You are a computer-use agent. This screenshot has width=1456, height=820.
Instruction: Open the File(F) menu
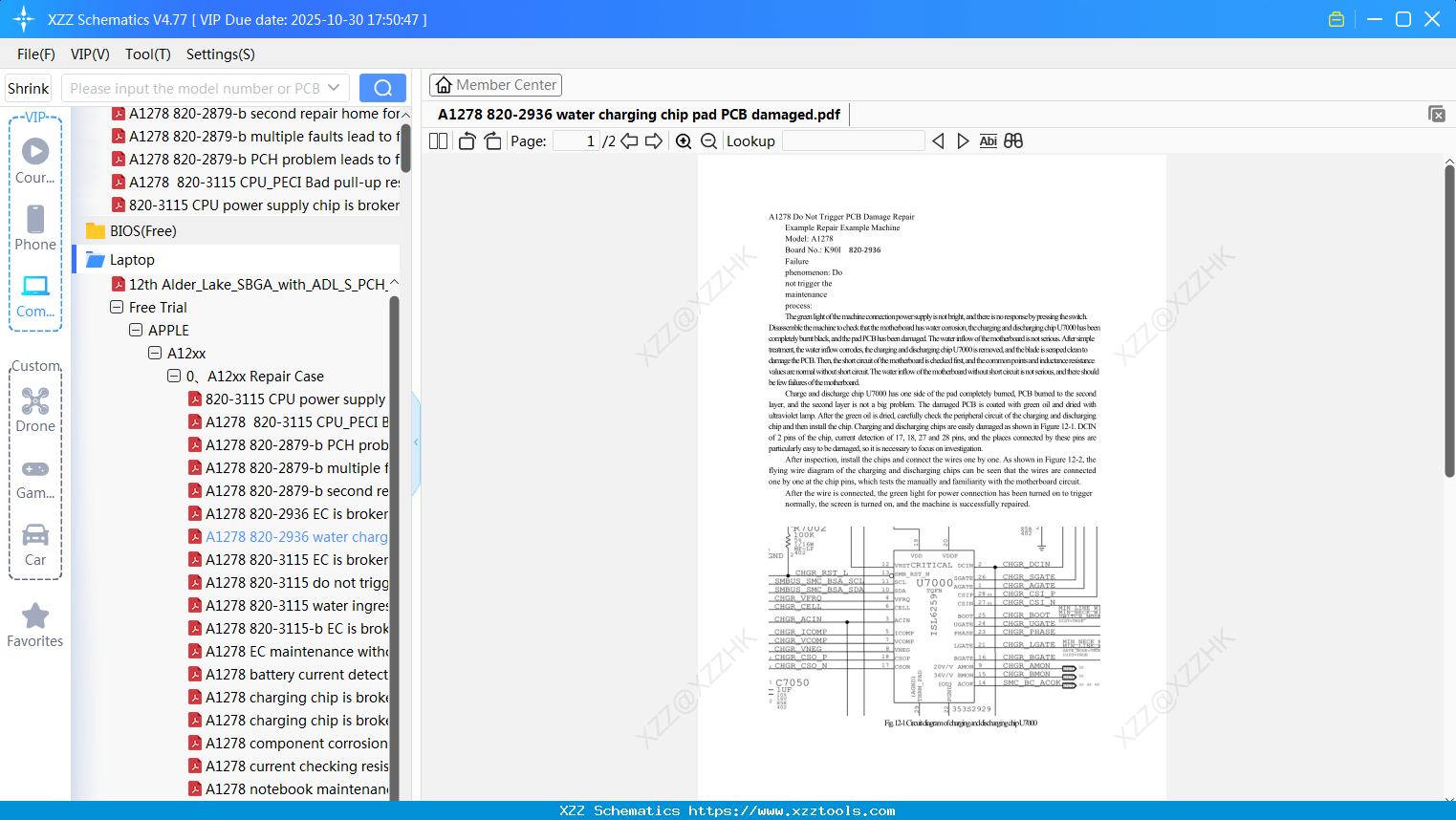coord(36,54)
